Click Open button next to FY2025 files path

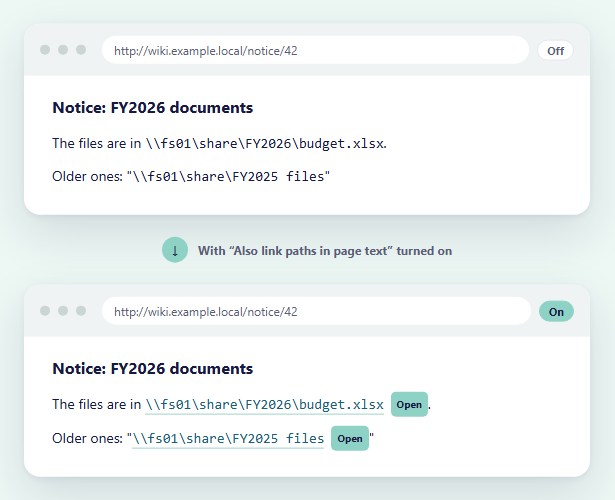(x=350, y=438)
